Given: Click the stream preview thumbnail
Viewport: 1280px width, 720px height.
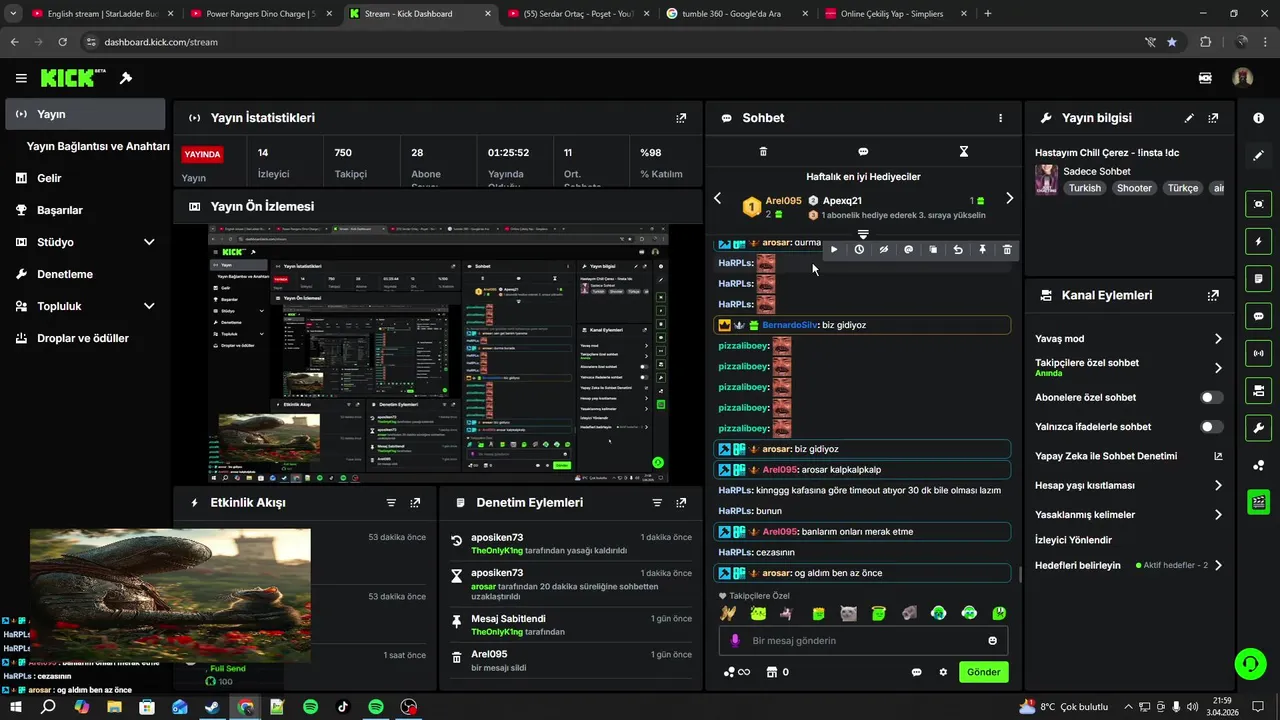Looking at the screenshot, I should (x=439, y=353).
